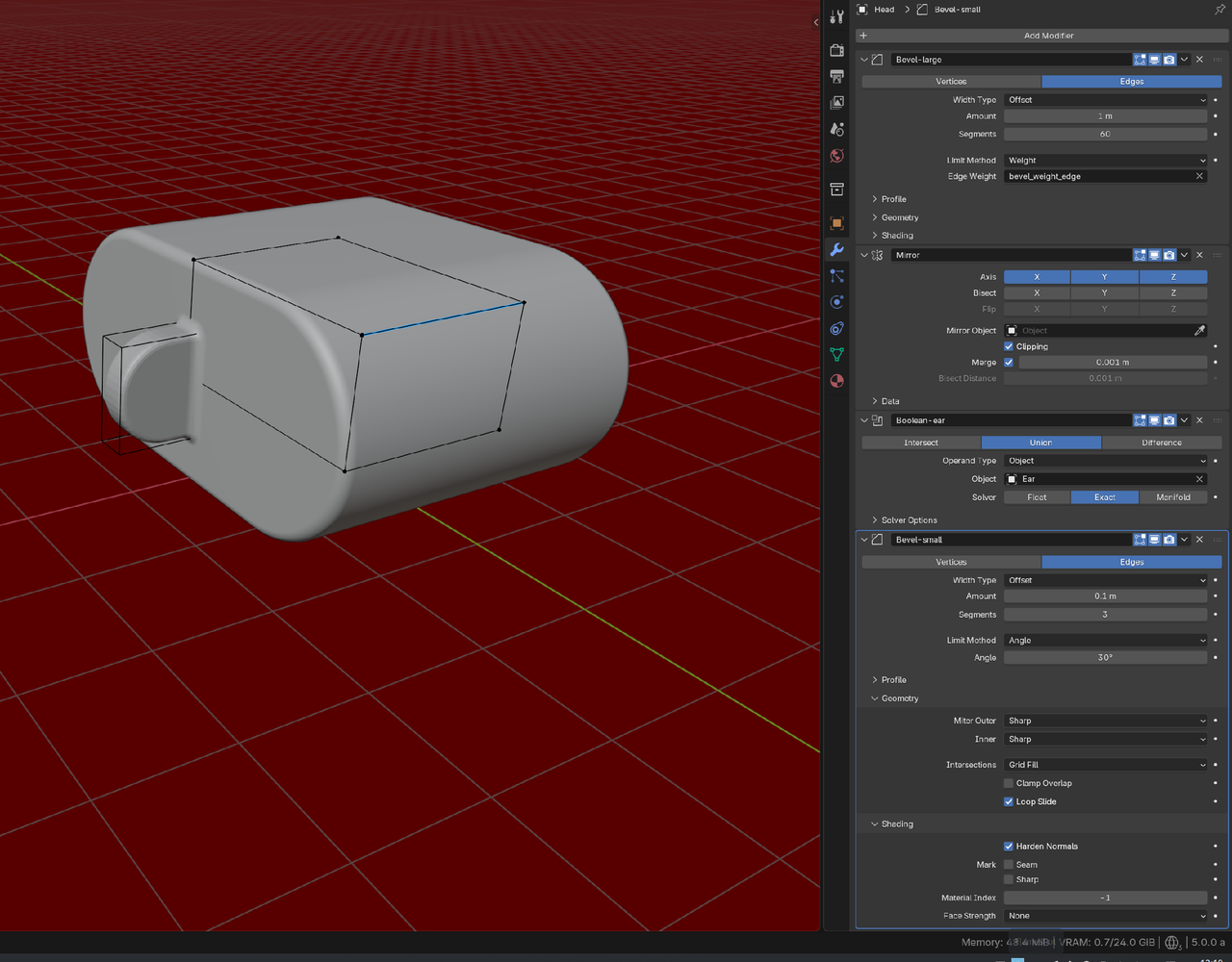This screenshot has height=962, width=1232.
Task: Pin the properties editor with pin icon
Action: click(1220, 10)
